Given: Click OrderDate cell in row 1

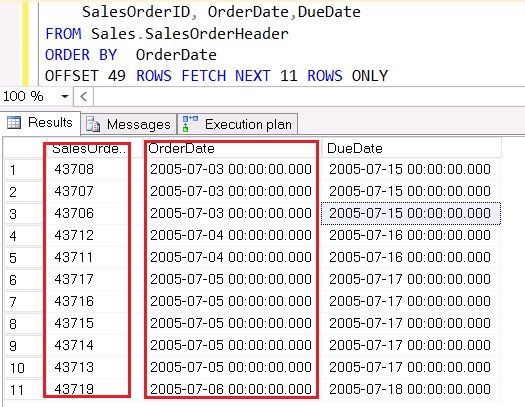Looking at the screenshot, I should tap(231, 169).
